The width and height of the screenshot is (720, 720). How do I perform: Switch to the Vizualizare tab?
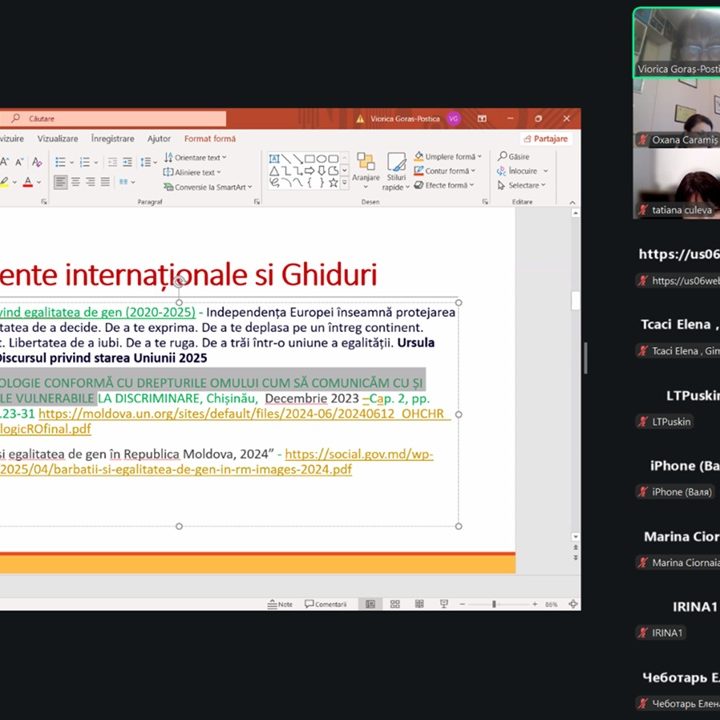tap(57, 139)
